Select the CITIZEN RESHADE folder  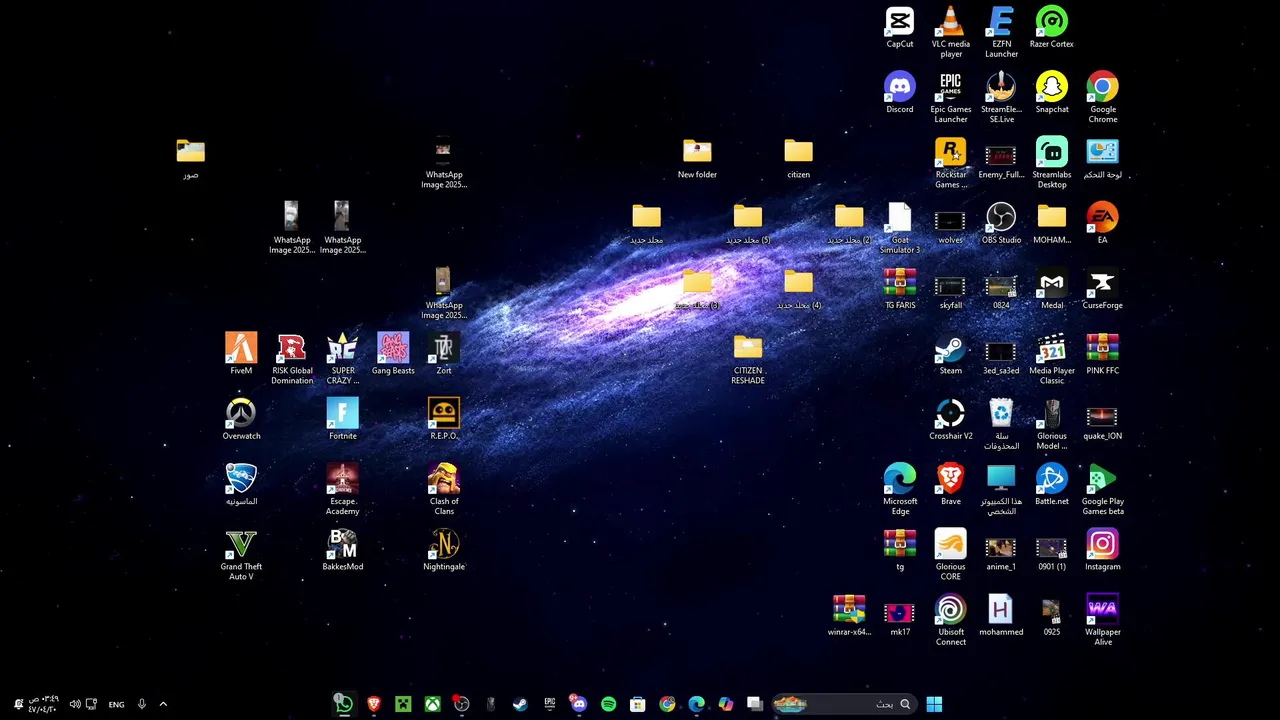point(748,359)
